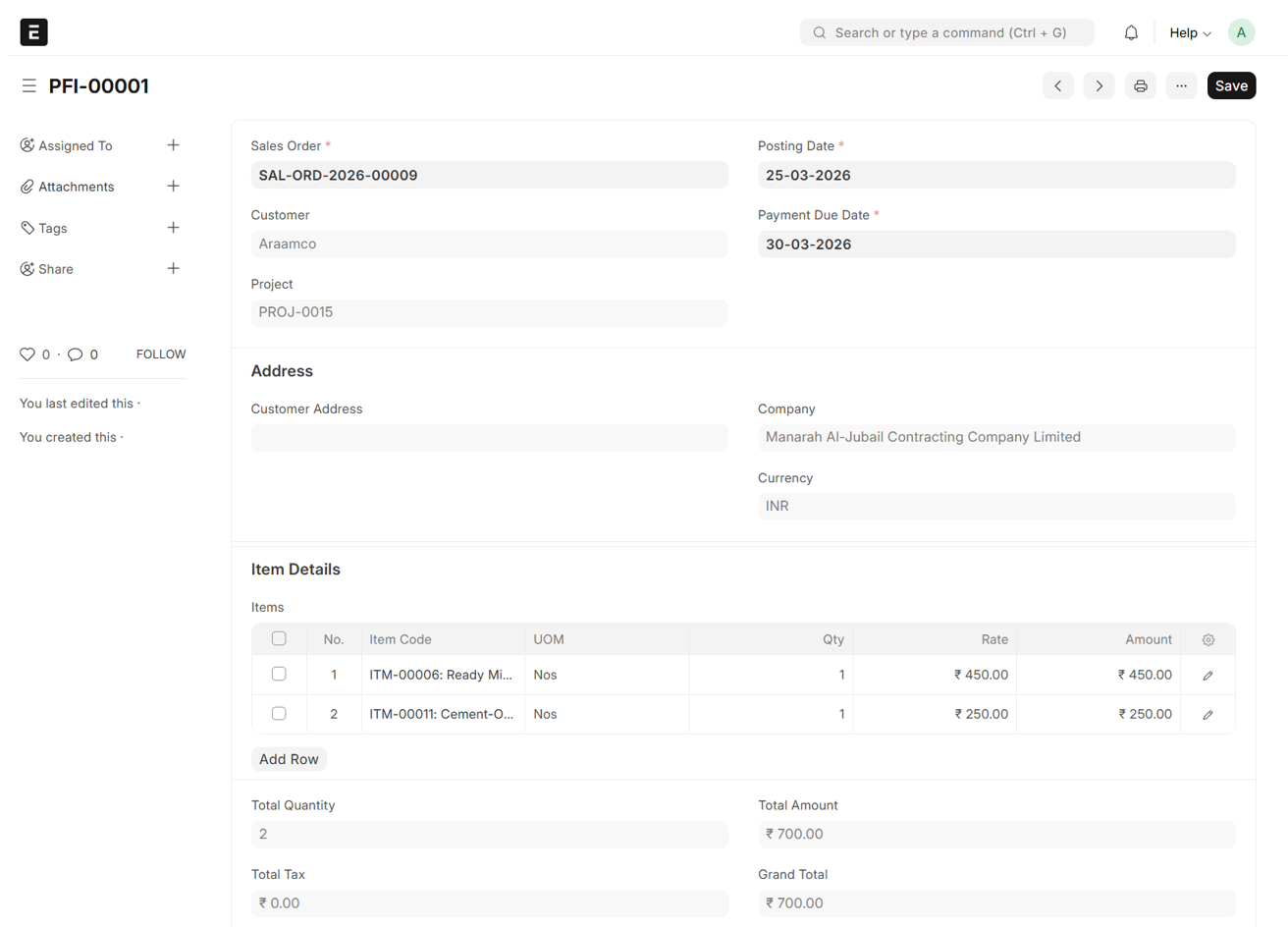The height and width of the screenshot is (927, 1288).
Task: Edit row 1 with pencil icon
Action: [x=1207, y=676]
